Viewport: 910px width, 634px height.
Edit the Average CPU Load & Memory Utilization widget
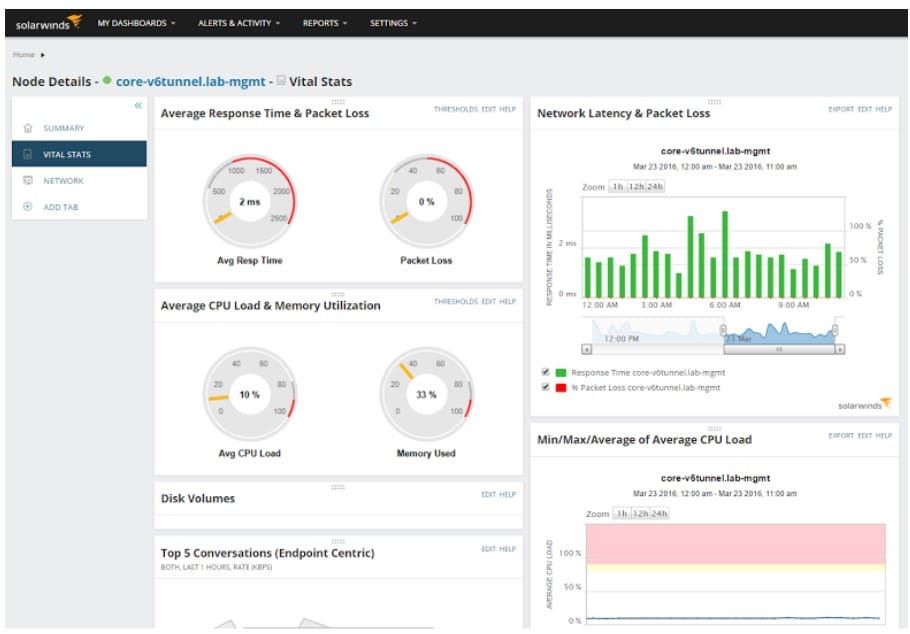click(489, 301)
